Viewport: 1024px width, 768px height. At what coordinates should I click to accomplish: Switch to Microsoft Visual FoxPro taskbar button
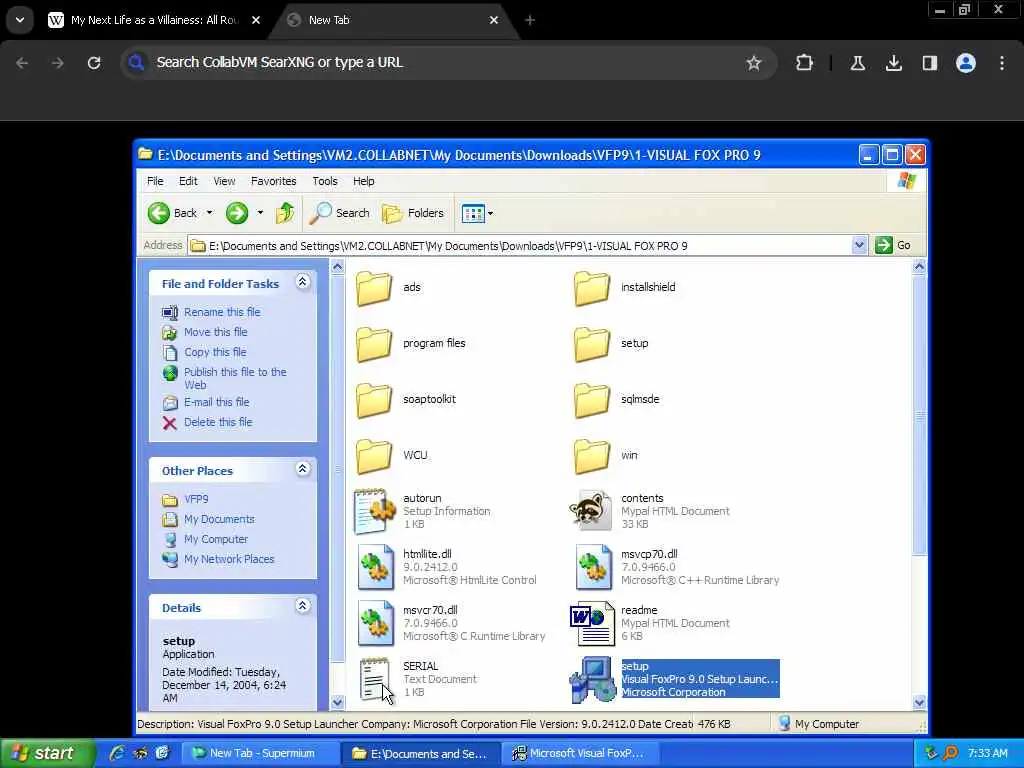[x=581, y=754]
